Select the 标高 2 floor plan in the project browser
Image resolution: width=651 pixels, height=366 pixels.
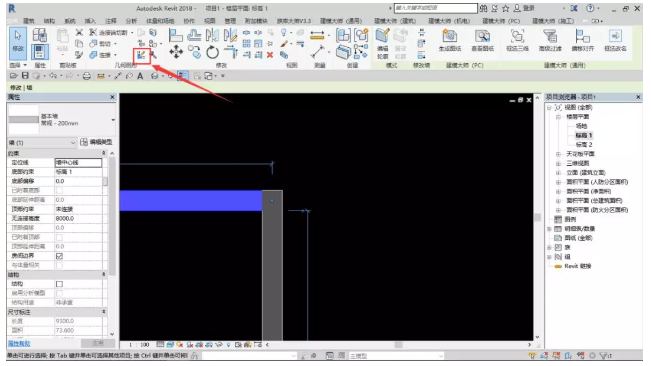tap(584, 145)
